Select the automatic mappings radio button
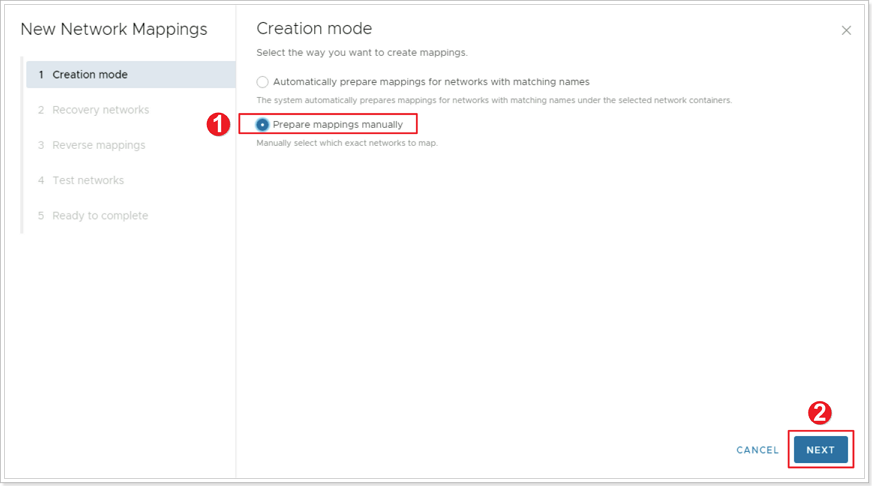This screenshot has height=486, width=872. point(262,82)
